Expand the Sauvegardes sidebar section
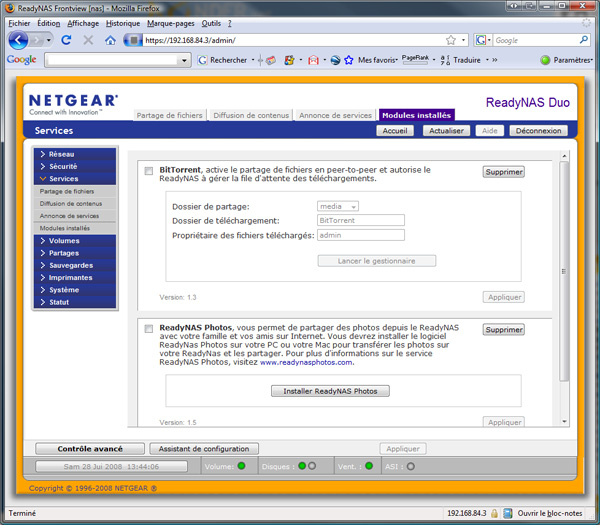The width and height of the screenshot is (600, 525). pyautogui.click(x=75, y=265)
